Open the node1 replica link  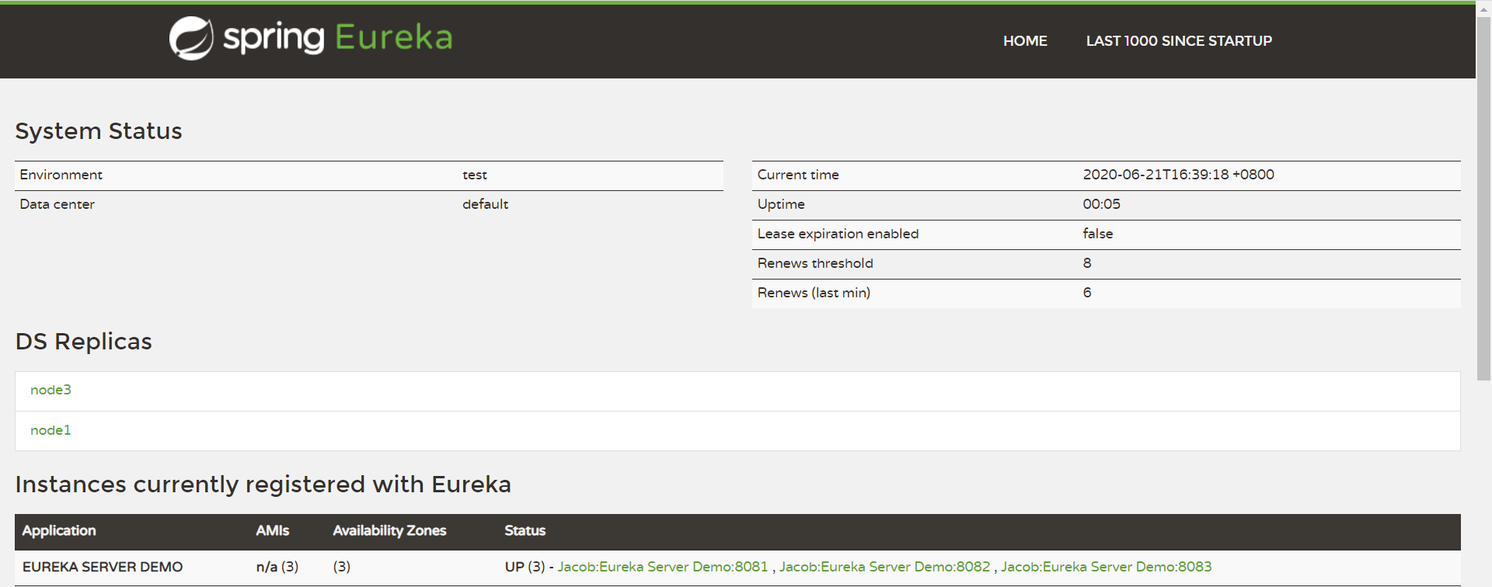point(51,430)
